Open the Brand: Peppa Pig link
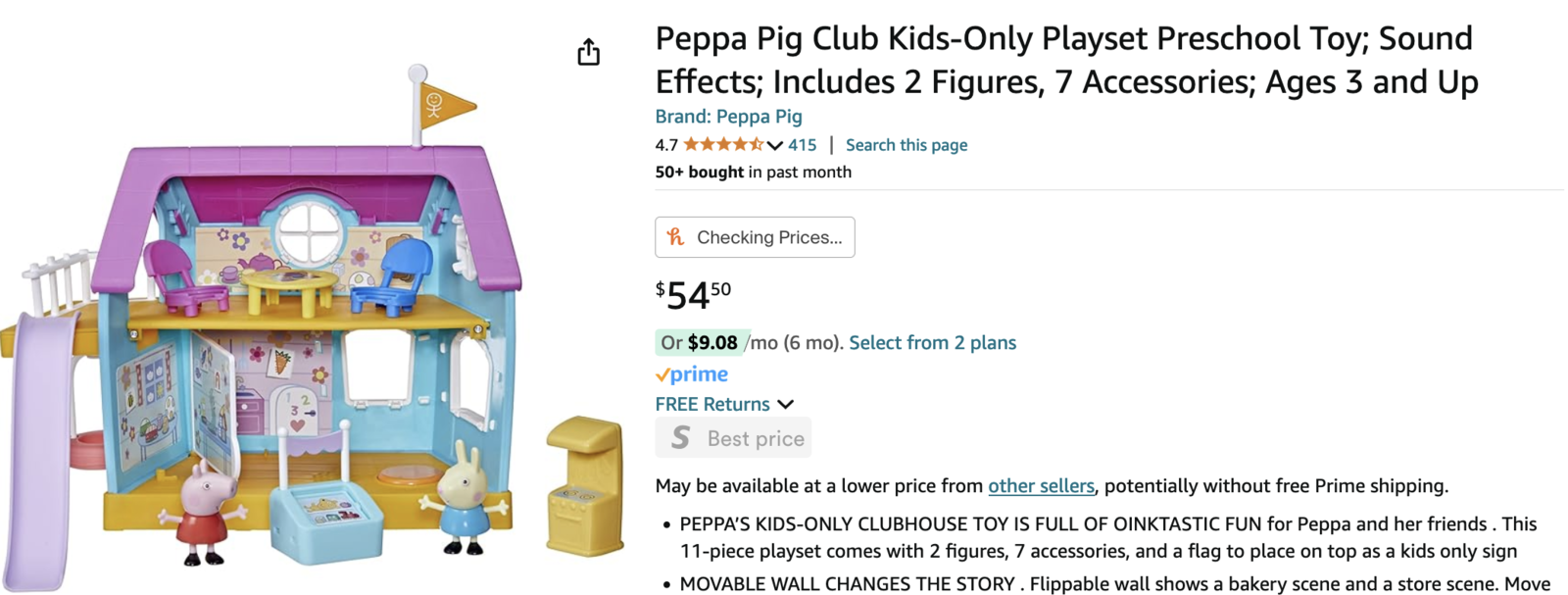Screen dimensions: 1568x595 point(728,117)
